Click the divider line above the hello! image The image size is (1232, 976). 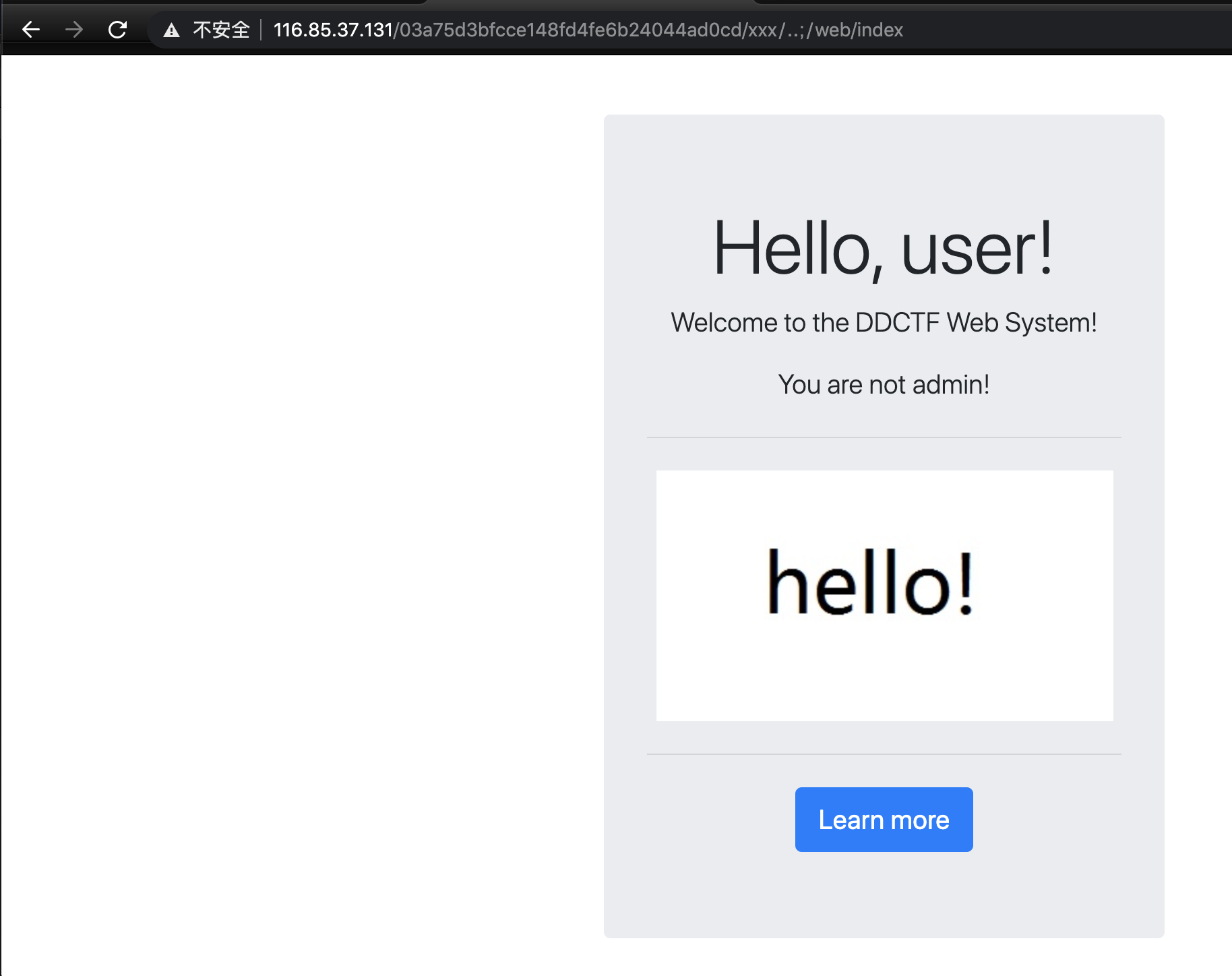coord(884,437)
